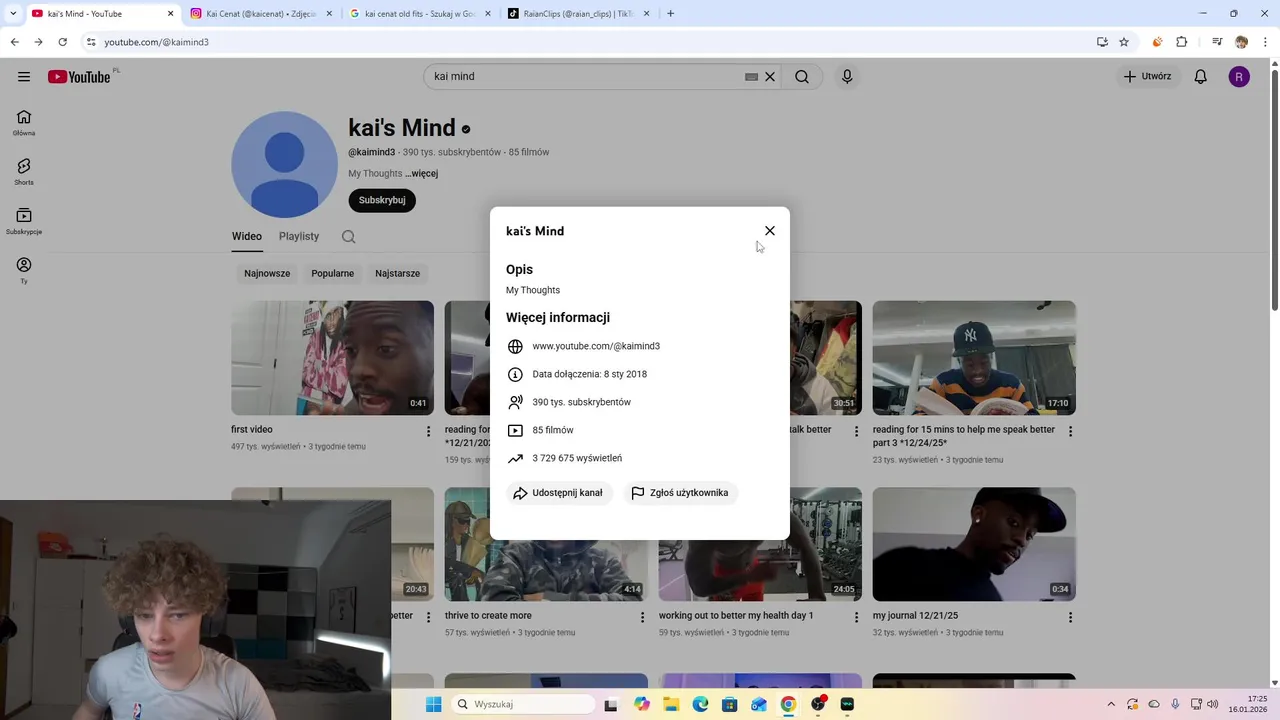1280x720 pixels.
Task: Click the page vertical scrollbar
Action: (1274, 190)
